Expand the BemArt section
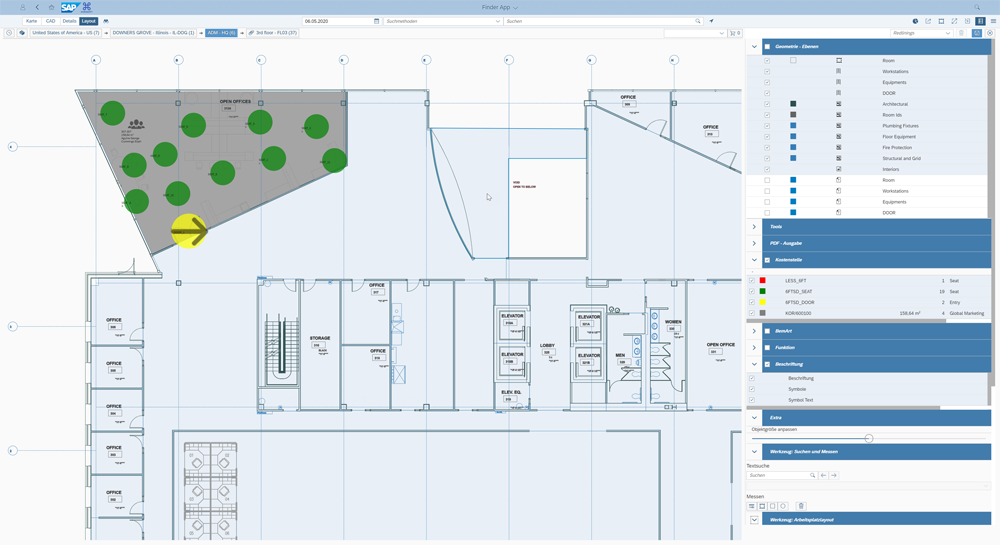 [754, 331]
